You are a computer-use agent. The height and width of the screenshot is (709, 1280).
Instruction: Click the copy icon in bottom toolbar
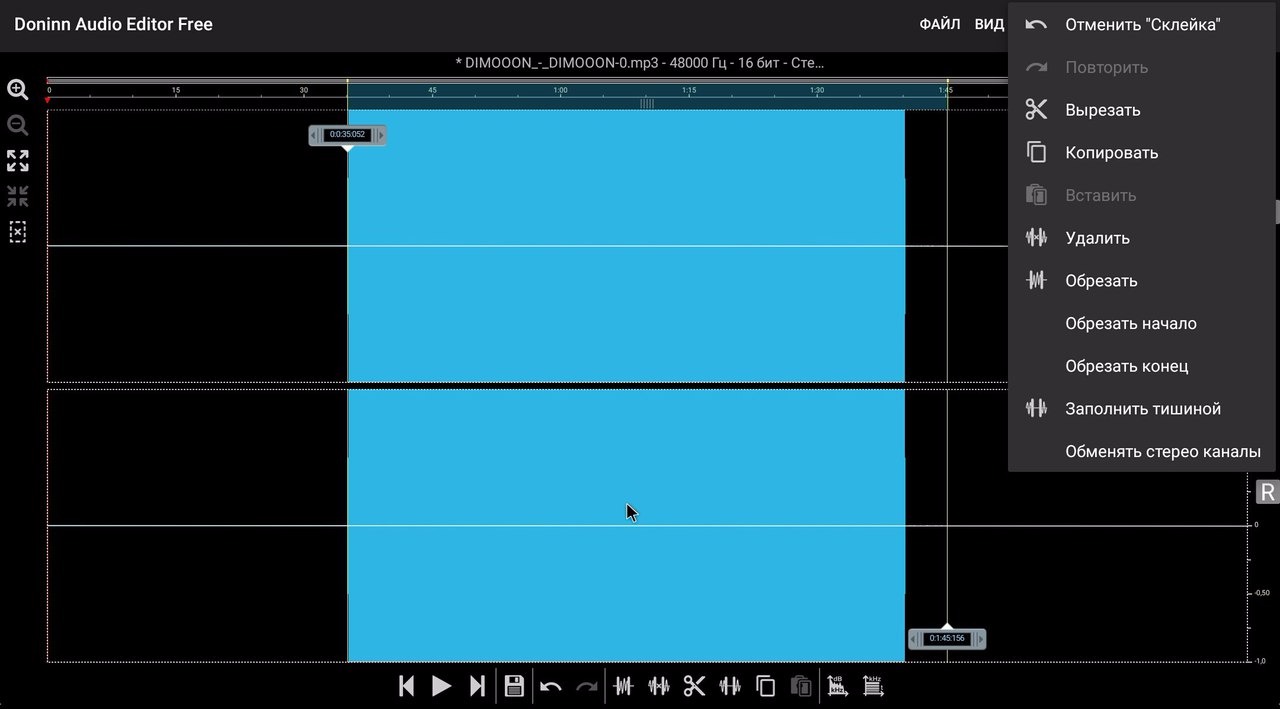click(x=766, y=686)
